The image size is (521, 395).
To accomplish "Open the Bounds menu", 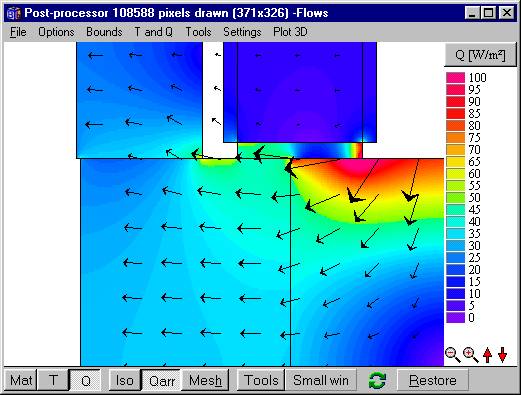I will [x=104, y=32].
